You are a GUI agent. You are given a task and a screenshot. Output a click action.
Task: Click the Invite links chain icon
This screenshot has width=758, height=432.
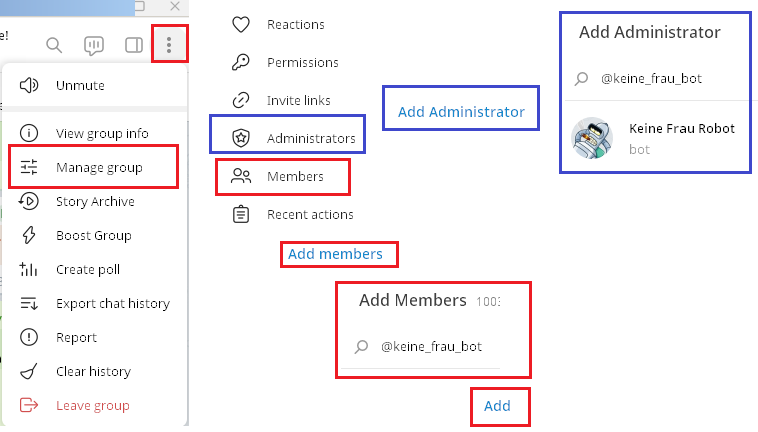tap(240, 100)
